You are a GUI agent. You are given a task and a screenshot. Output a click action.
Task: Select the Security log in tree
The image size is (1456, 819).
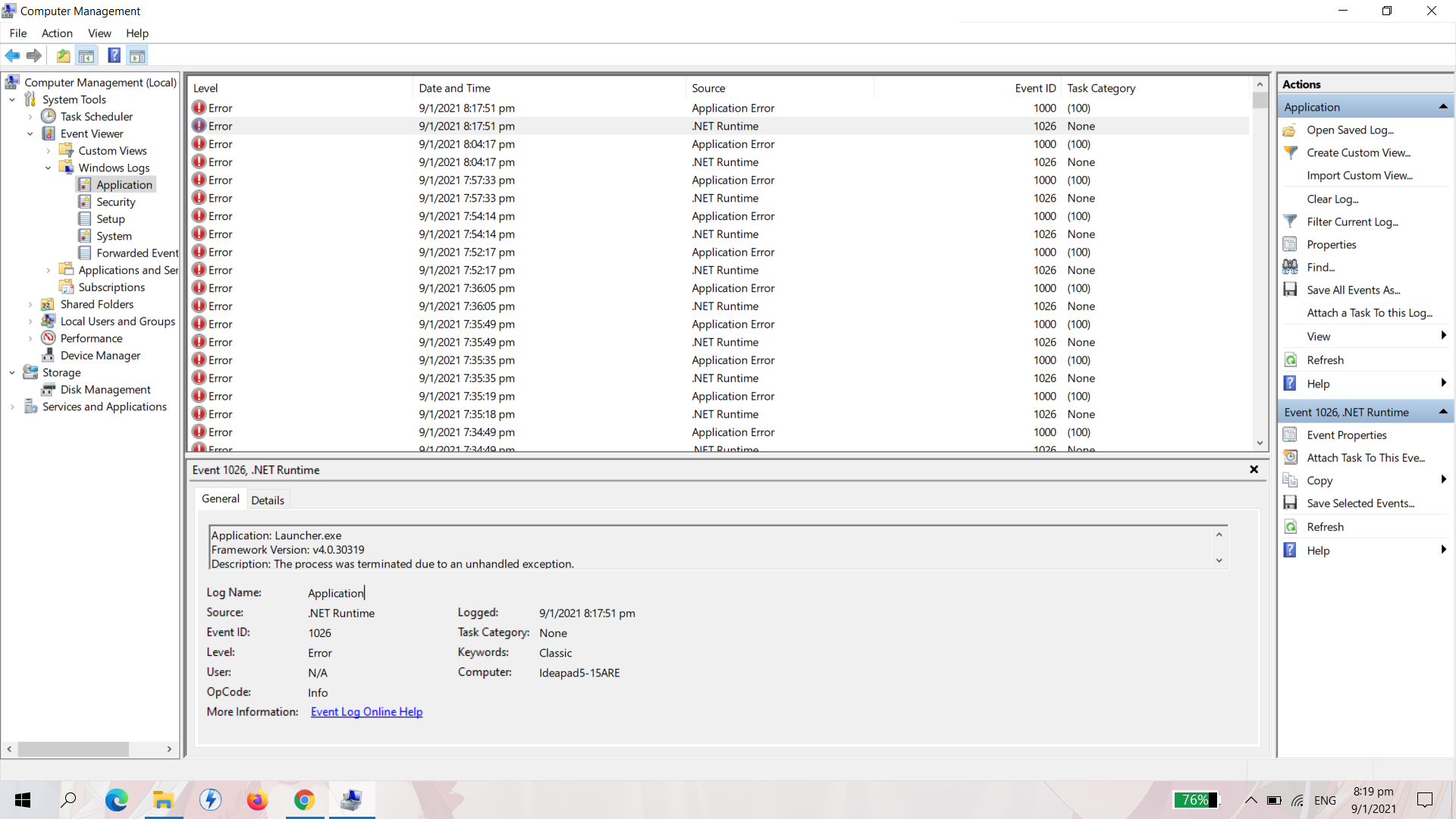pos(115,202)
